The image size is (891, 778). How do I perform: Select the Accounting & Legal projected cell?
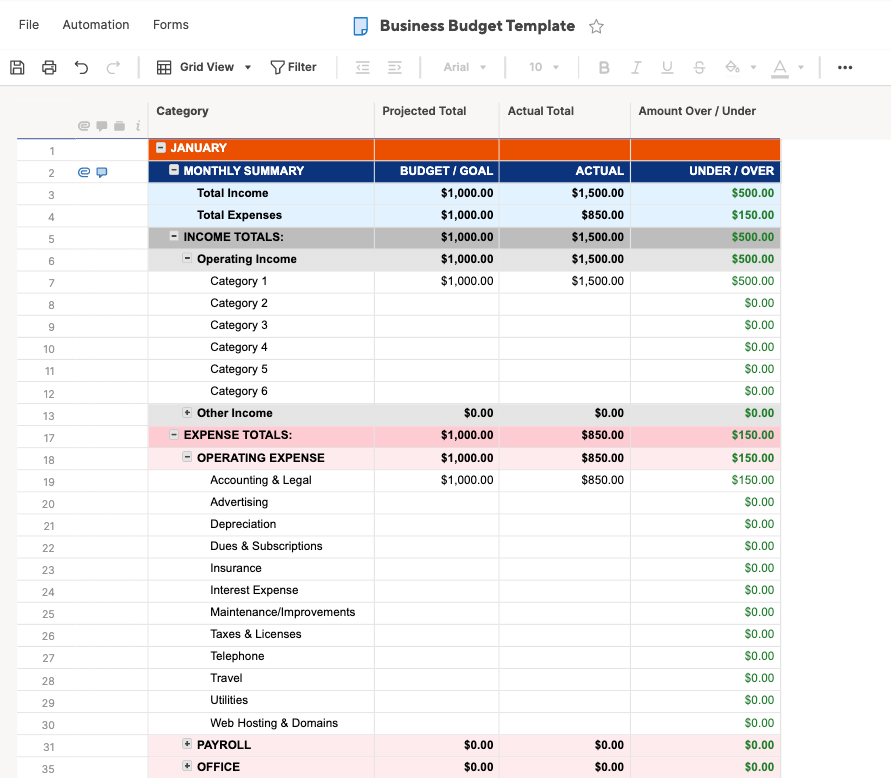pos(437,480)
